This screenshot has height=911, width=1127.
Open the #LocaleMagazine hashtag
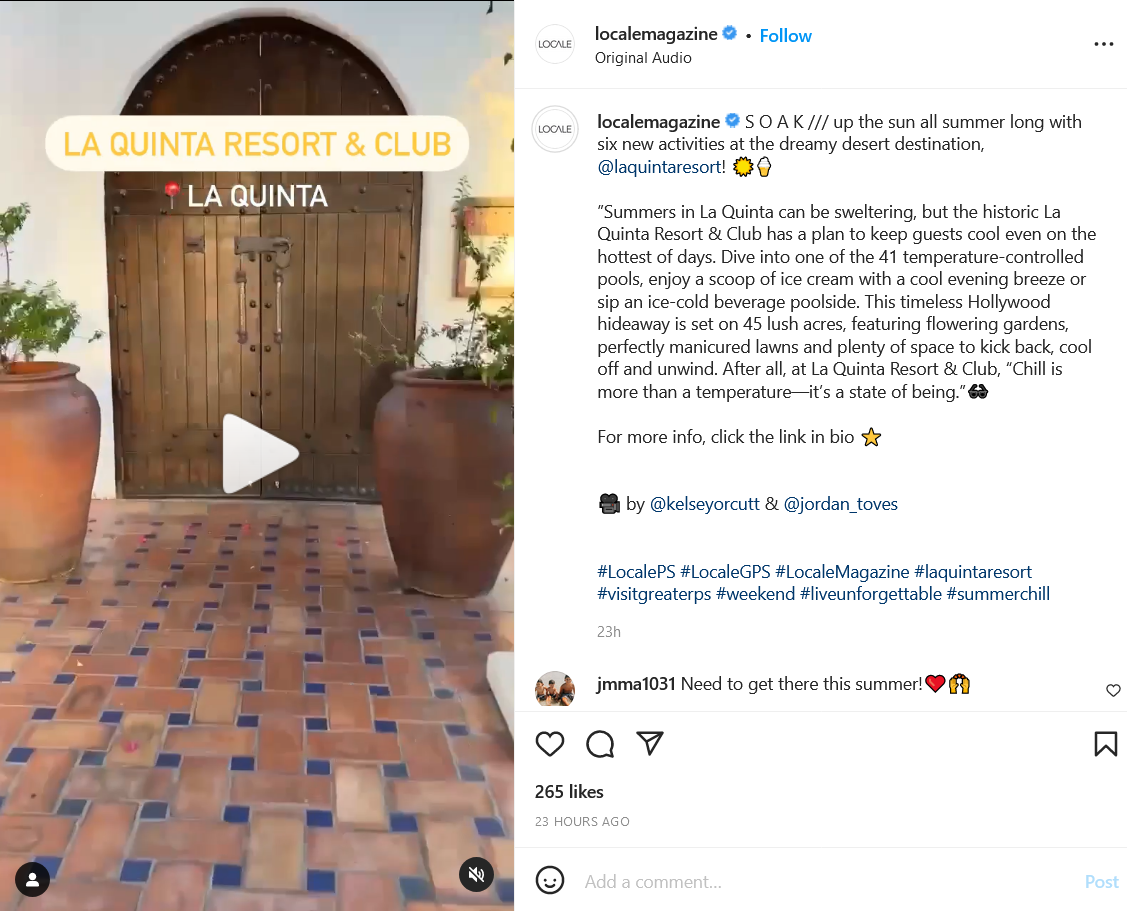[x=842, y=572]
